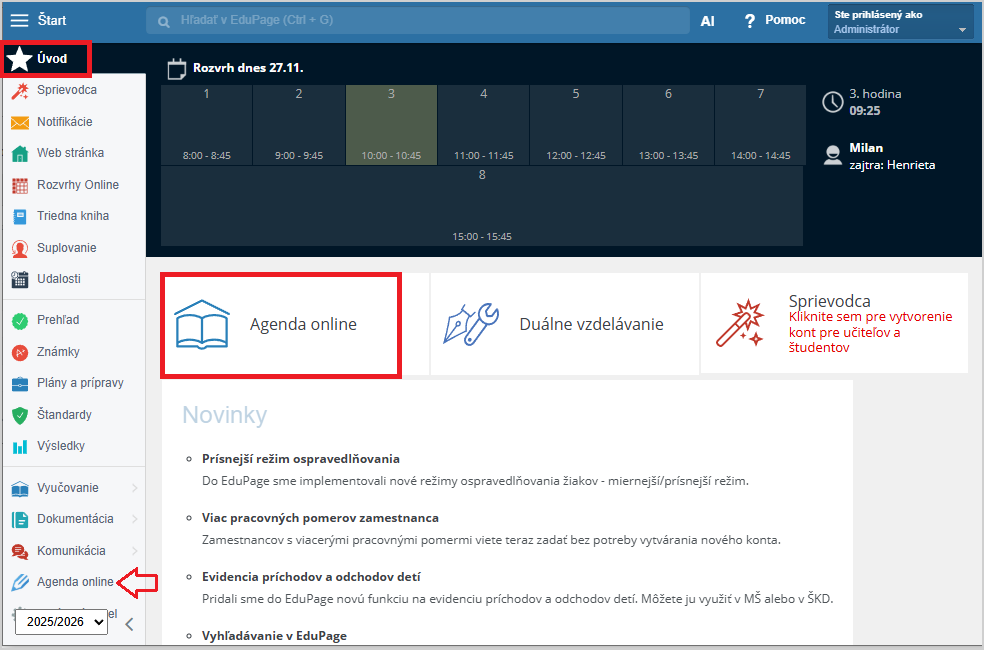
Task: Open Web stránka house icon
Action: point(19,154)
